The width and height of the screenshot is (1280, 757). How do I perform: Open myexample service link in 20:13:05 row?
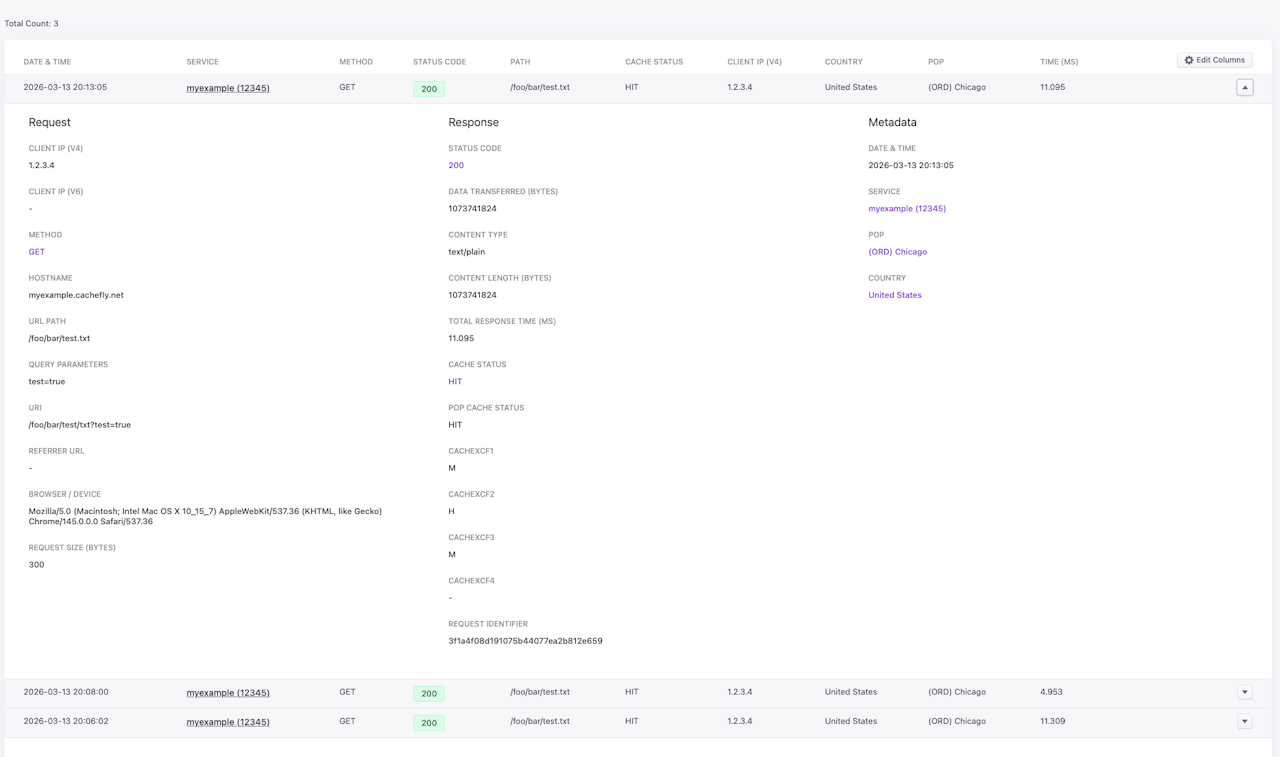pos(228,88)
